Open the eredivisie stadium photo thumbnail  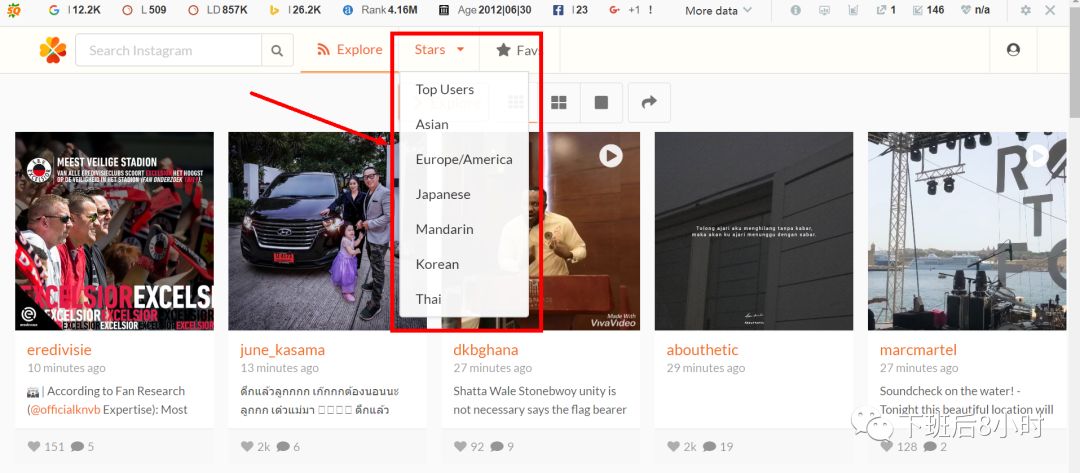[x=114, y=231]
